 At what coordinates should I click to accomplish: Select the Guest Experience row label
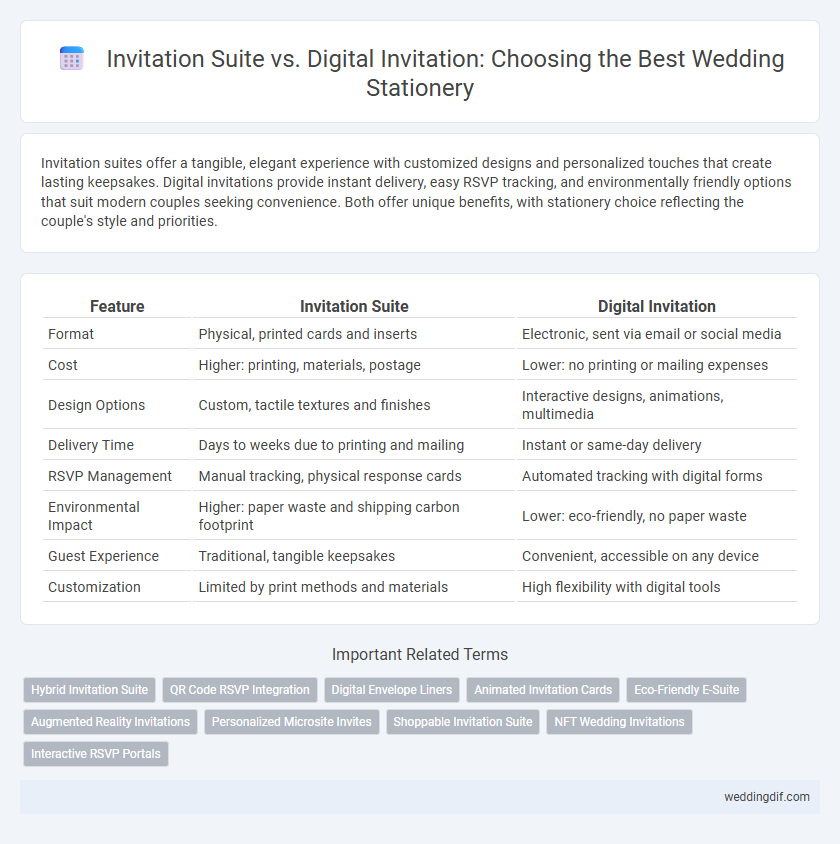[x=103, y=556]
